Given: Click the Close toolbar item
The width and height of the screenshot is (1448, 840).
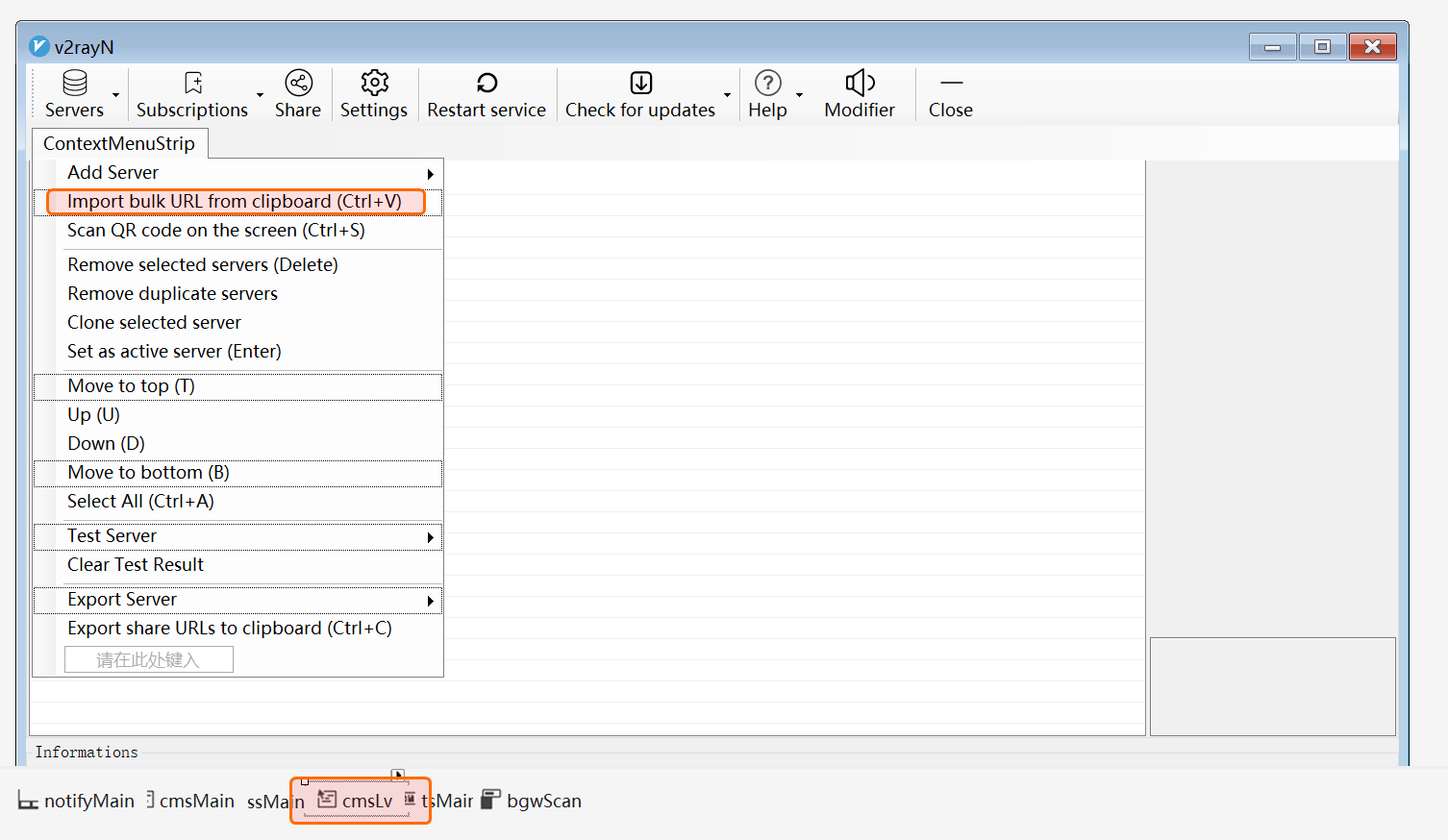Looking at the screenshot, I should 950,94.
